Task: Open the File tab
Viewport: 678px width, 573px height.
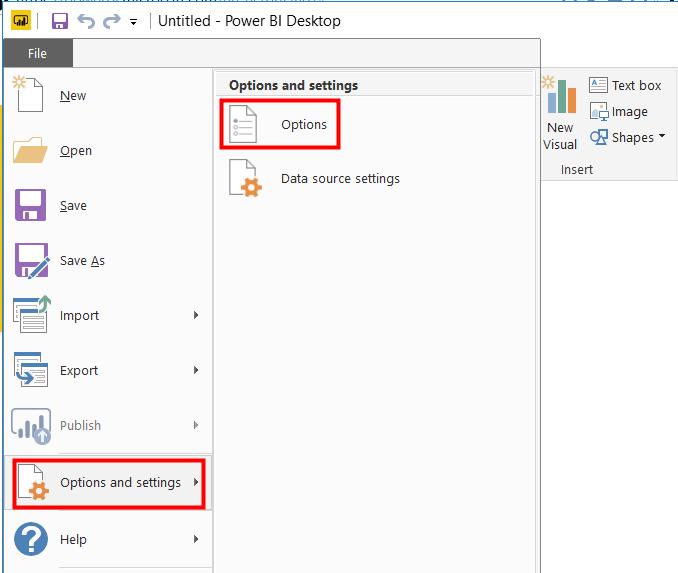Action: point(37,53)
